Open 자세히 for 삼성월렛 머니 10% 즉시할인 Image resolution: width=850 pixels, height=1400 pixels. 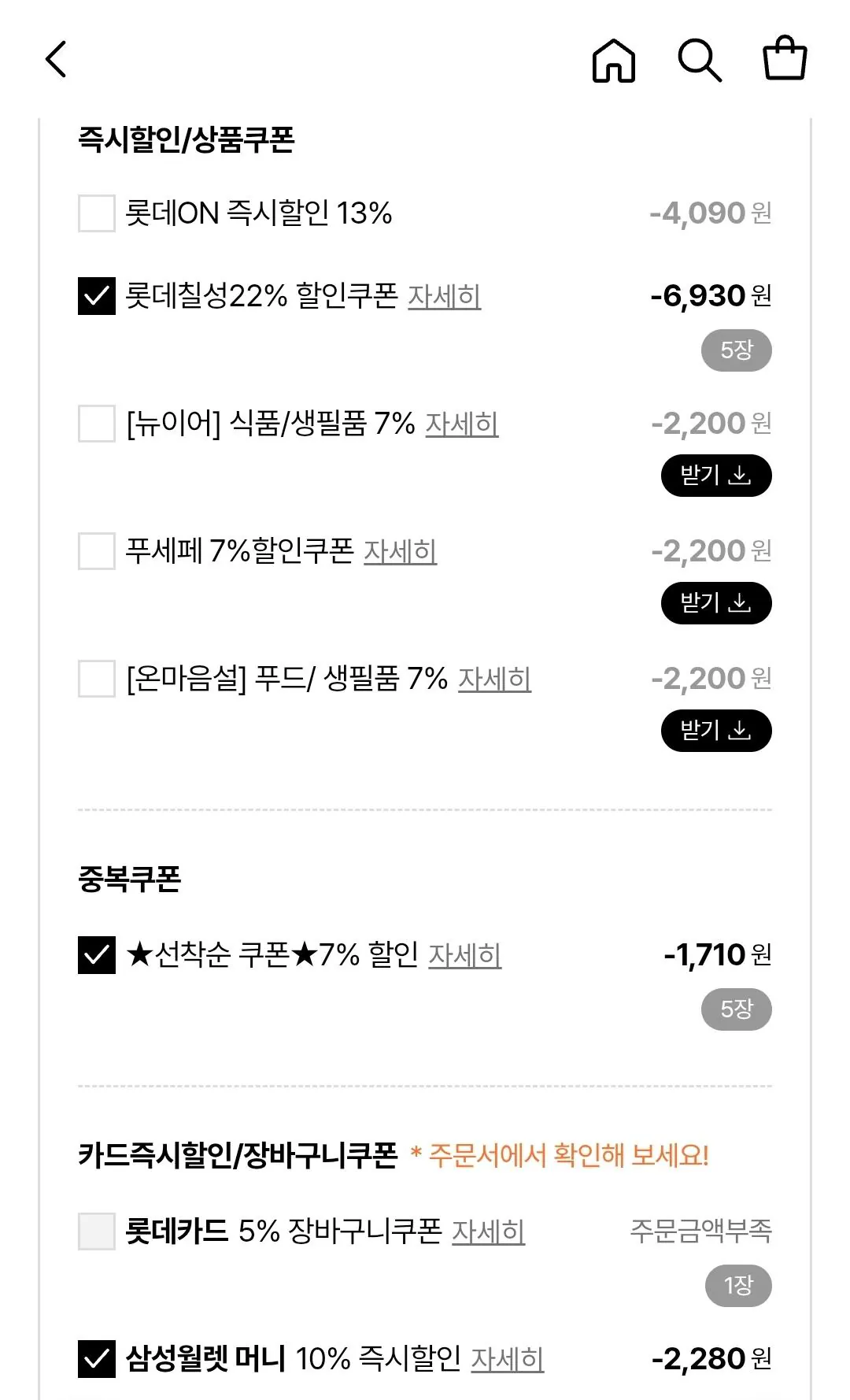[x=507, y=1359]
